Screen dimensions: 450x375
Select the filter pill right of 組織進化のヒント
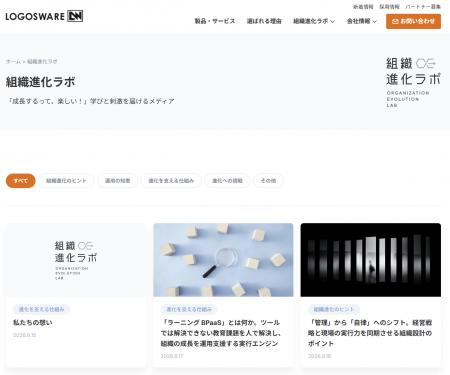pos(117,181)
